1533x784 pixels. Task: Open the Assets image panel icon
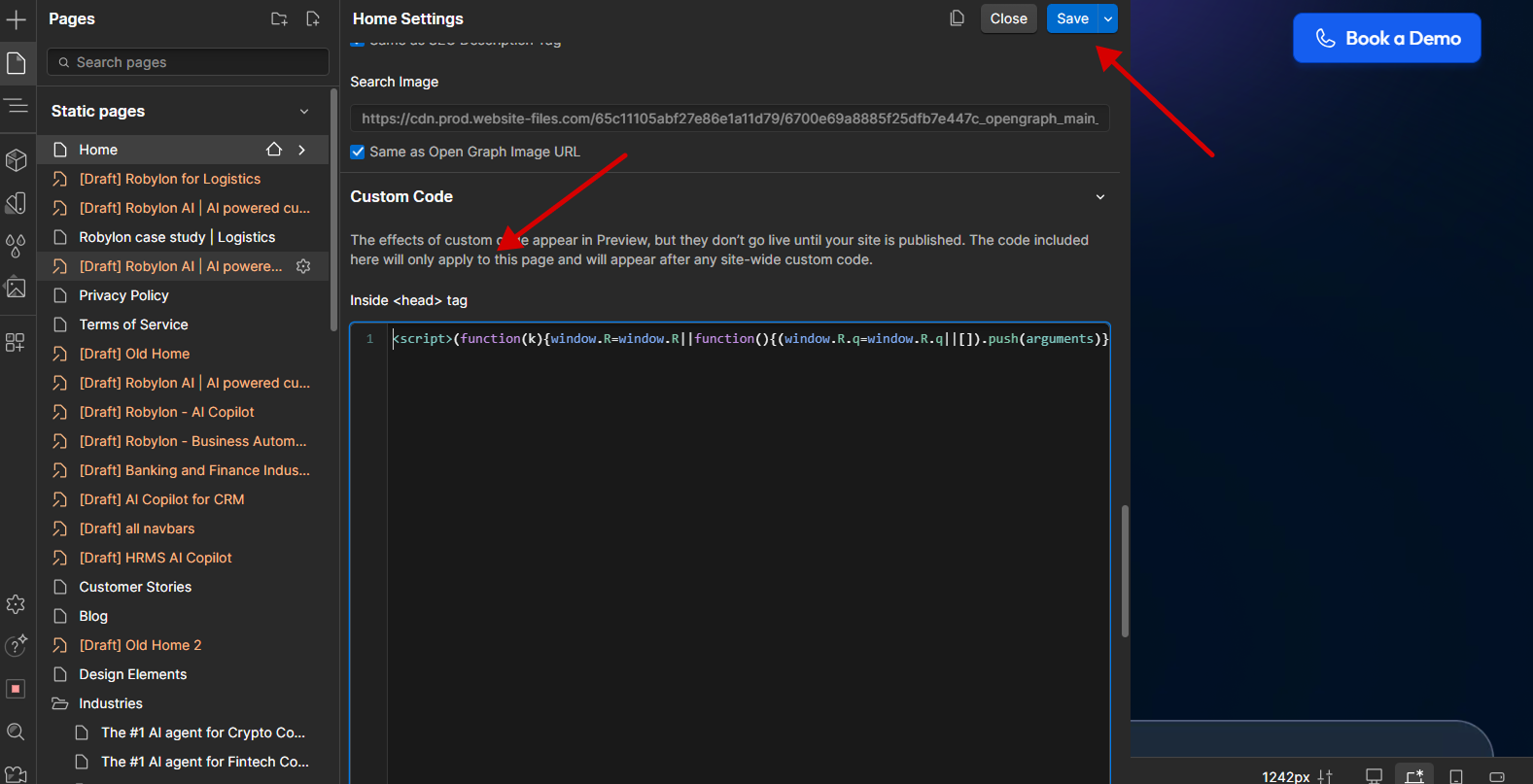(x=17, y=288)
